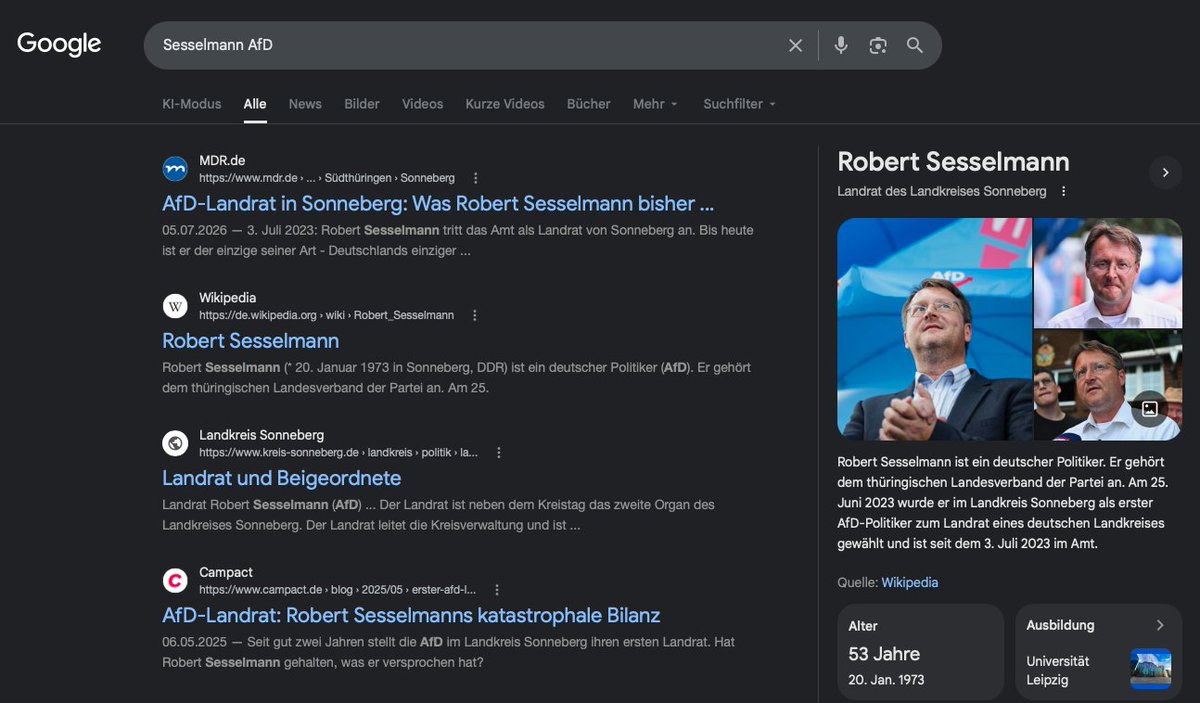1200x703 pixels.
Task: Expand the Mehr dropdown
Action: point(655,104)
